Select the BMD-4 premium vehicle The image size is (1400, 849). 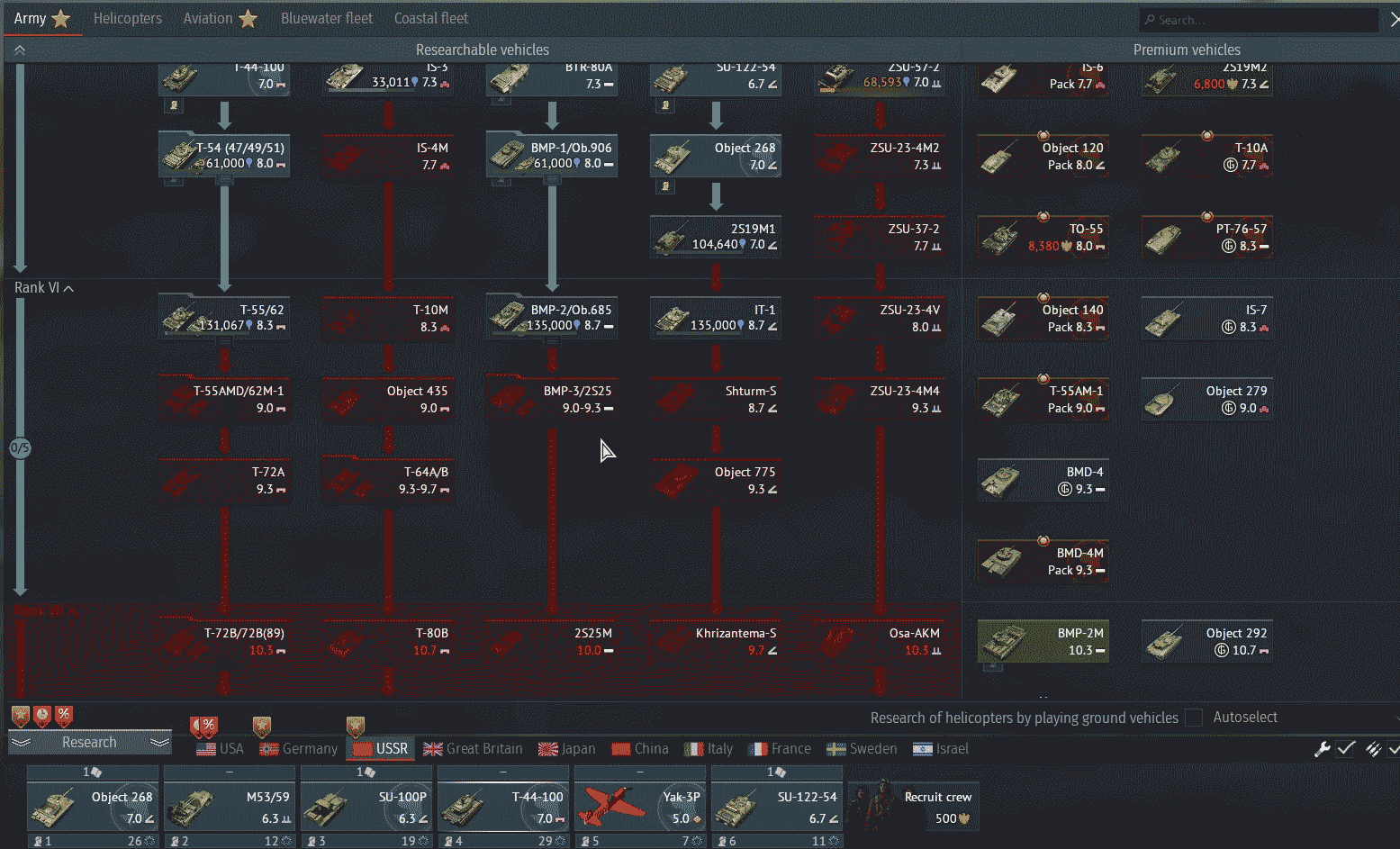click(1043, 480)
